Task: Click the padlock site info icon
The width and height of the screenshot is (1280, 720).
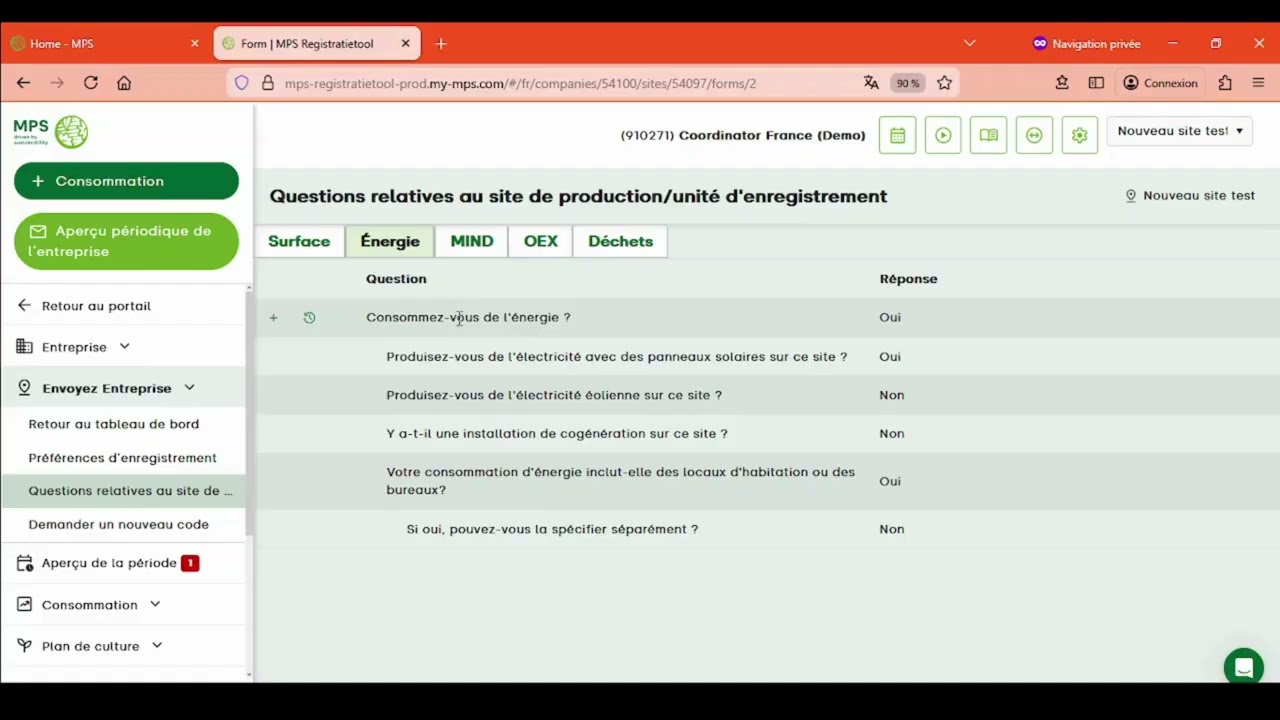Action: [x=267, y=83]
